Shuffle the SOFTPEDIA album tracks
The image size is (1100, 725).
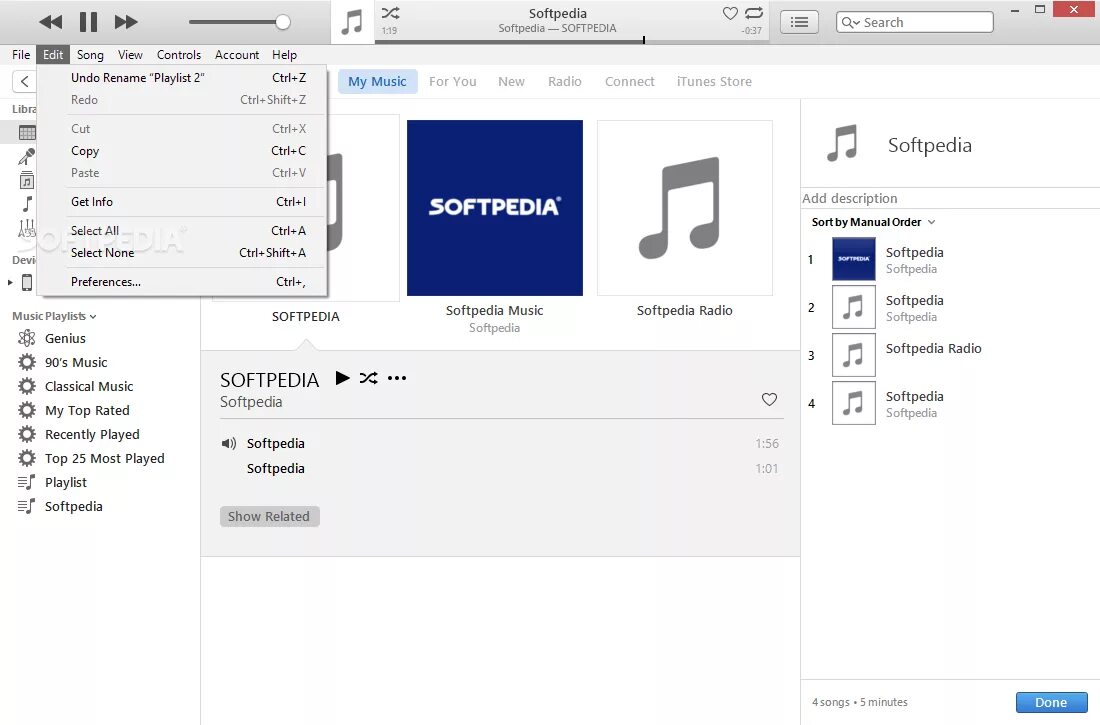368,378
